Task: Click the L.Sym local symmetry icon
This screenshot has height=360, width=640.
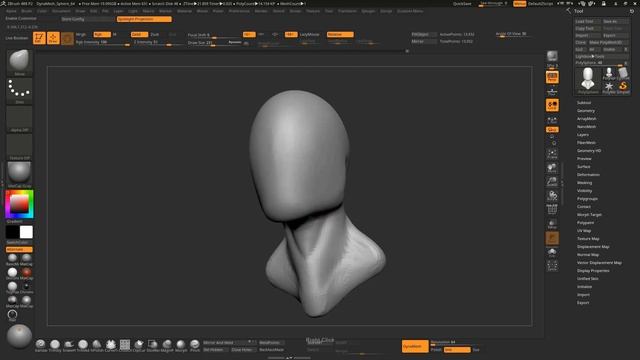Action: pos(552,120)
